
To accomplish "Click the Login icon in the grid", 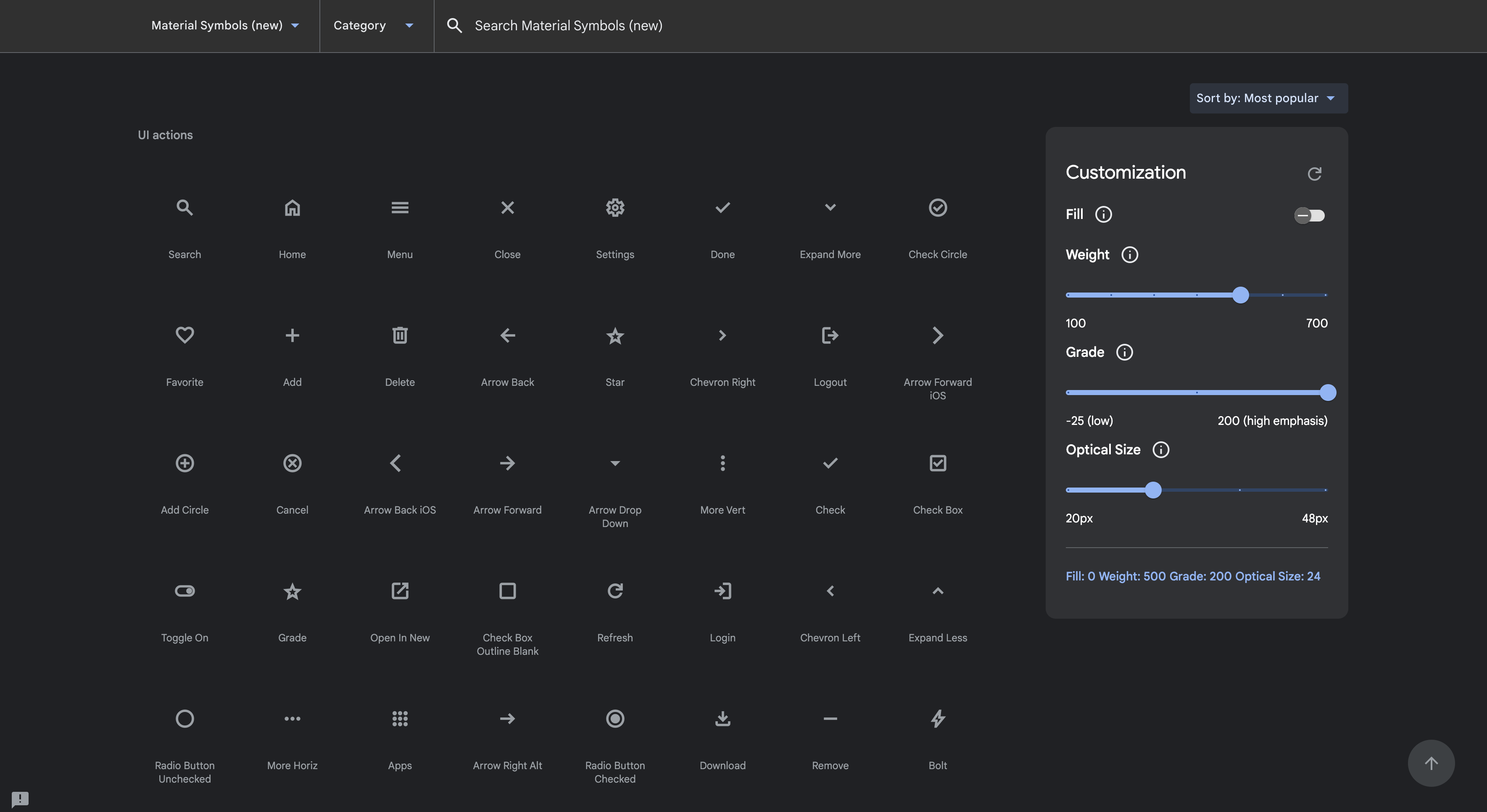I will [723, 591].
